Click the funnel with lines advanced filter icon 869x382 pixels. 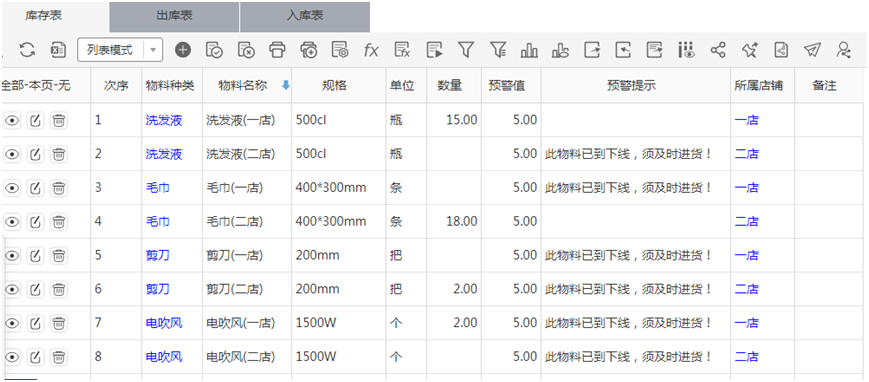click(x=498, y=50)
